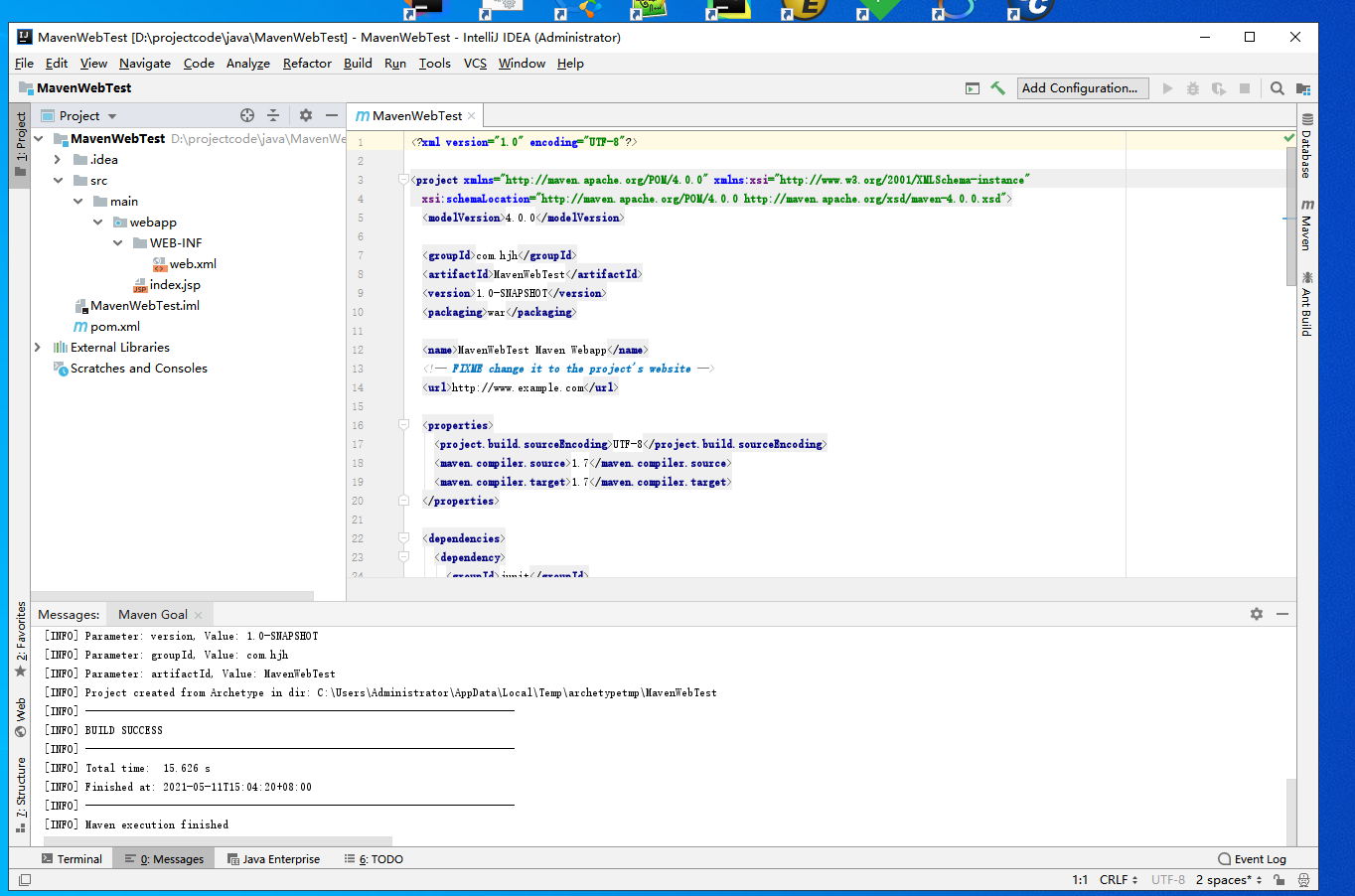Open the Tools menu
The image size is (1355, 896).
tap(435, 64)
